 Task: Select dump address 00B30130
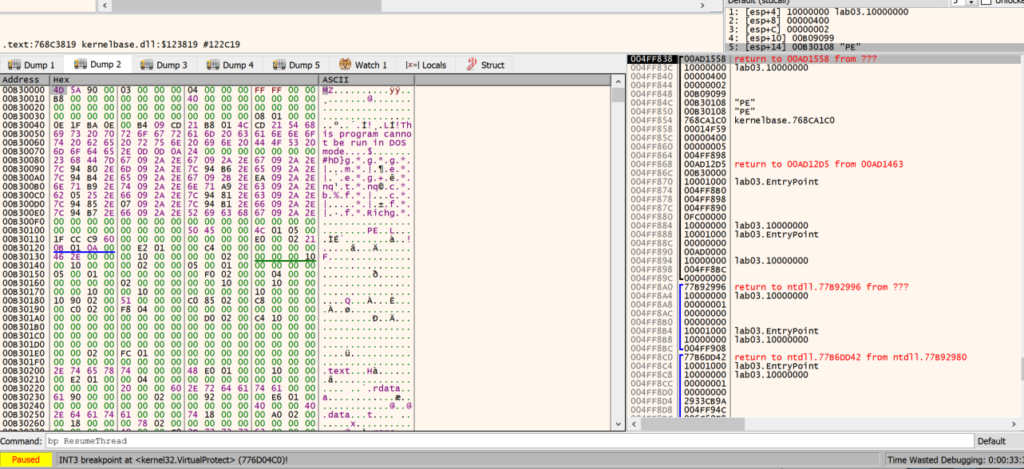pyautogui.click(x=24, y=256)
